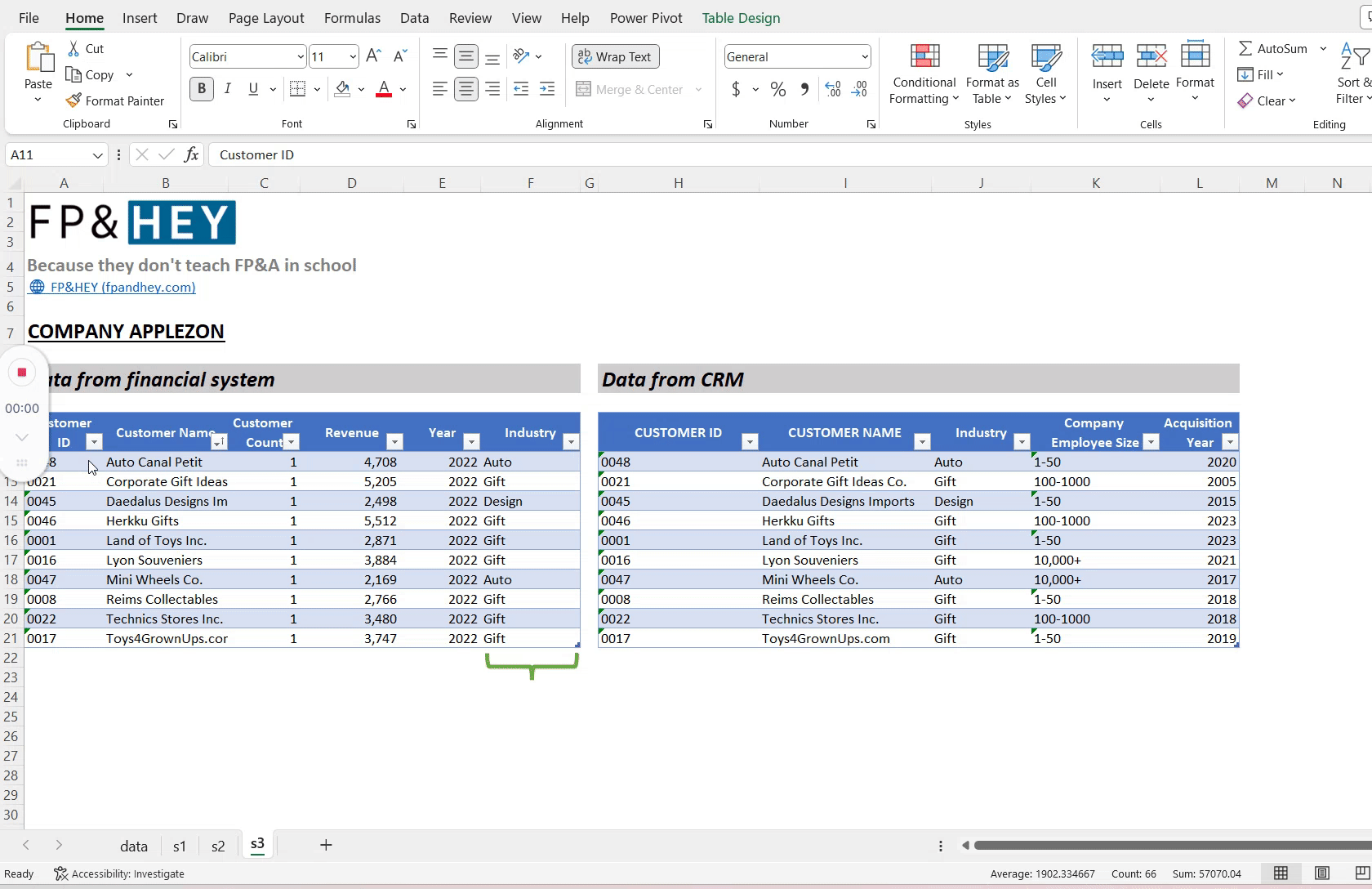The image size is (1372, 889).
Task: Align text right
Action: point(492,89)
